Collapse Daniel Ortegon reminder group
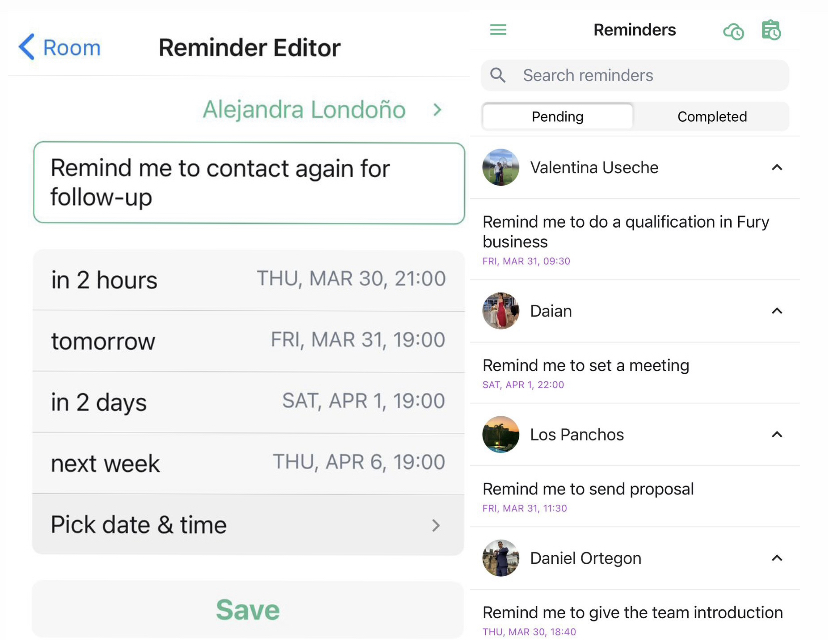 tap(776, 558)
